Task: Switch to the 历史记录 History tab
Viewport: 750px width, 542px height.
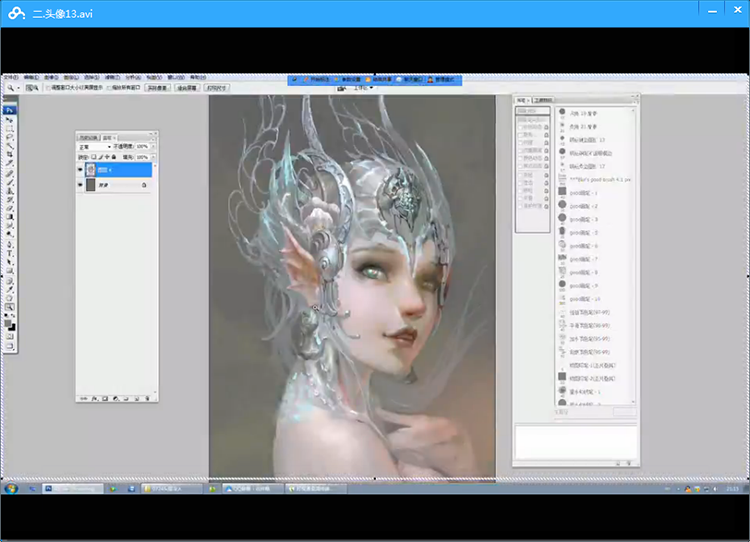Action: point(89,138)
